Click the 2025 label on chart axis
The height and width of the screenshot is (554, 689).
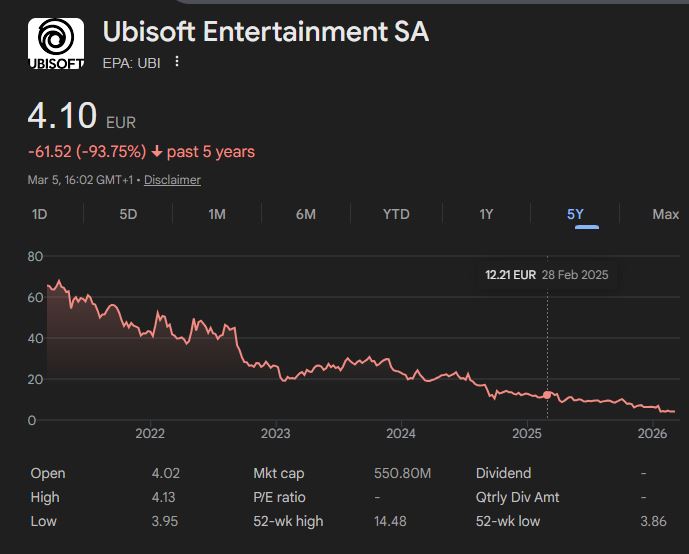[526, 434]
